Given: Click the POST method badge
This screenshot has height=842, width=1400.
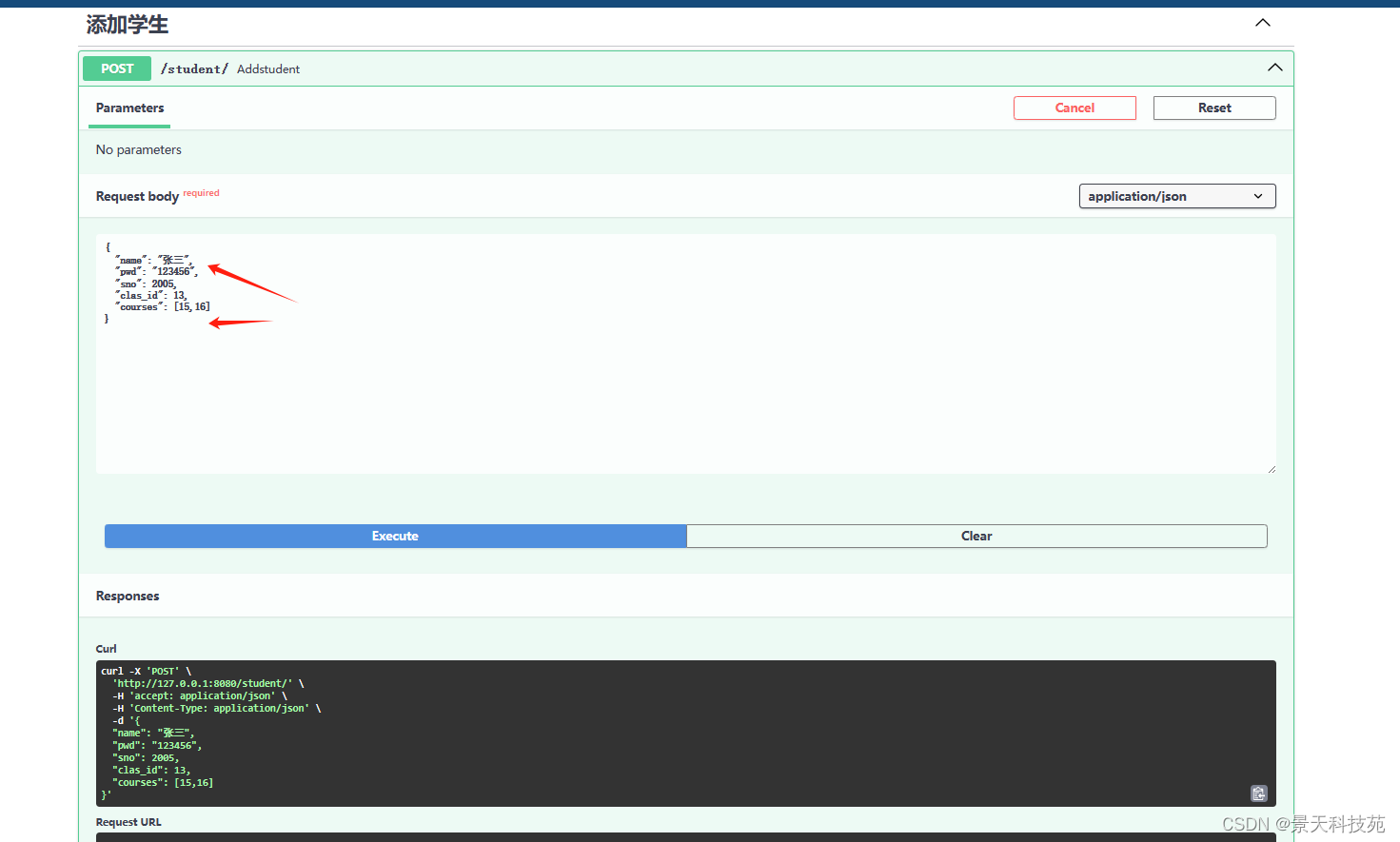Looking at the screenshot, I should coord(117,69).
